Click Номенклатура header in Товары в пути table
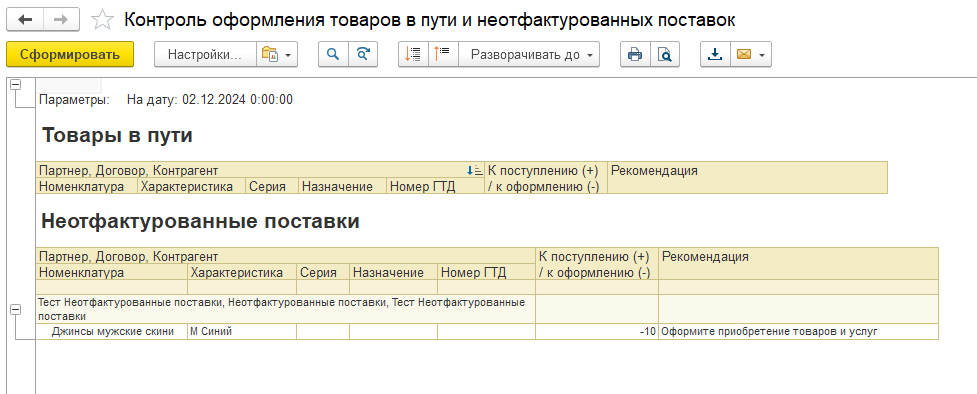Image resolution: width=977 pixels, height=394 pixels. (87, 186)
